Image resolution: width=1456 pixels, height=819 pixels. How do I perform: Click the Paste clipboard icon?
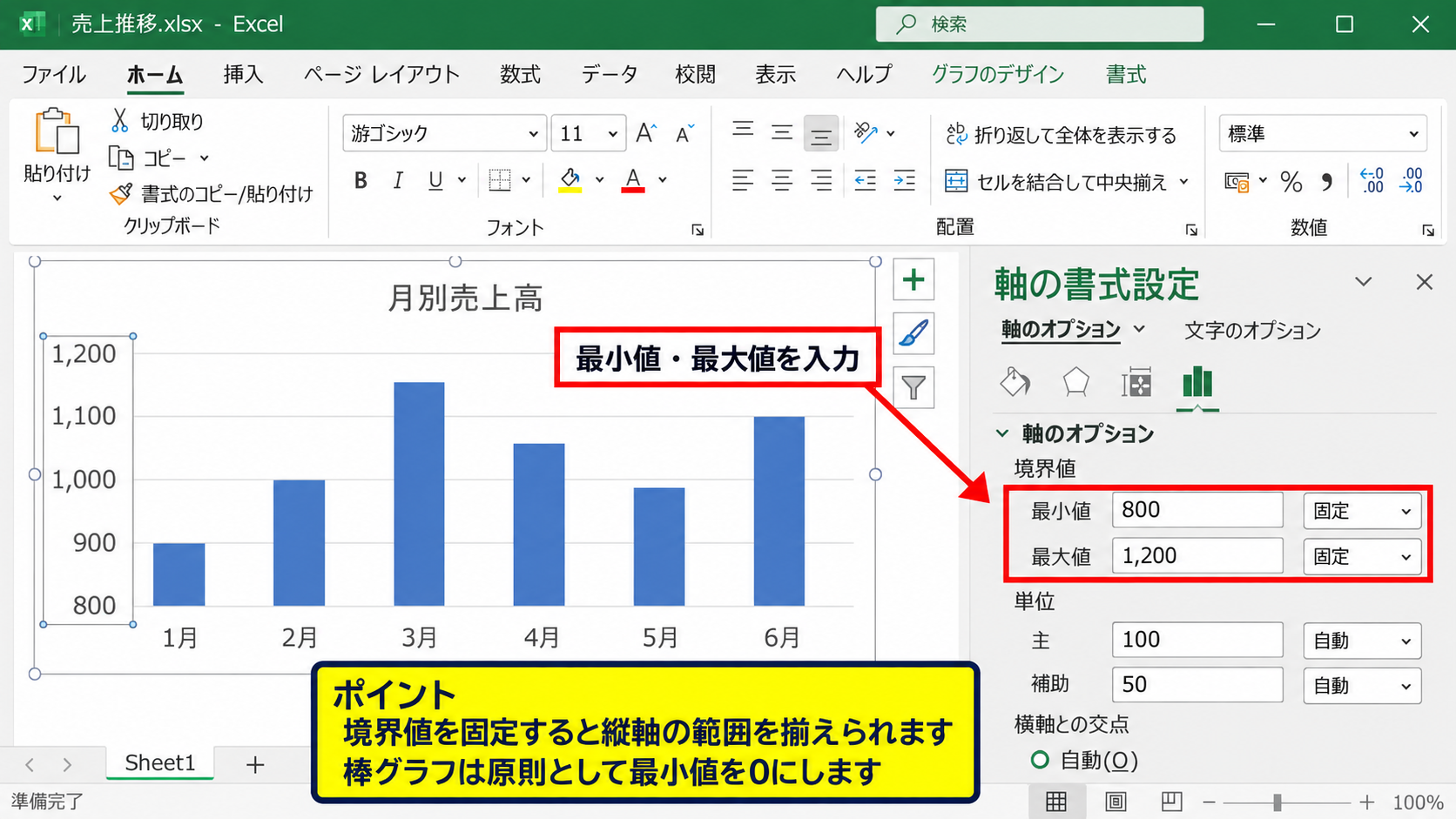57,132
